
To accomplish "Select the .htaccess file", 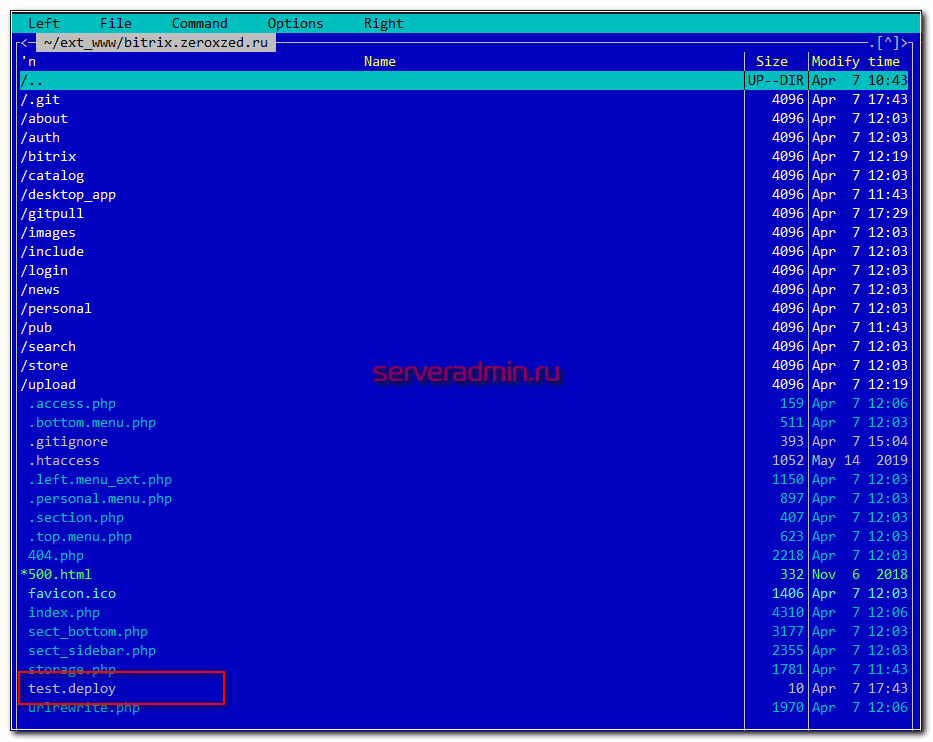I will (x=64, y=461).
